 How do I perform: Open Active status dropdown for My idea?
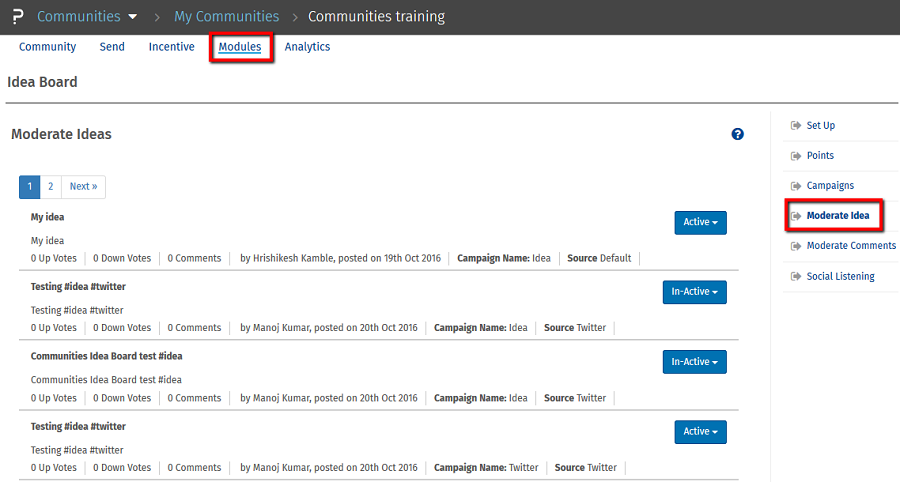700,222
